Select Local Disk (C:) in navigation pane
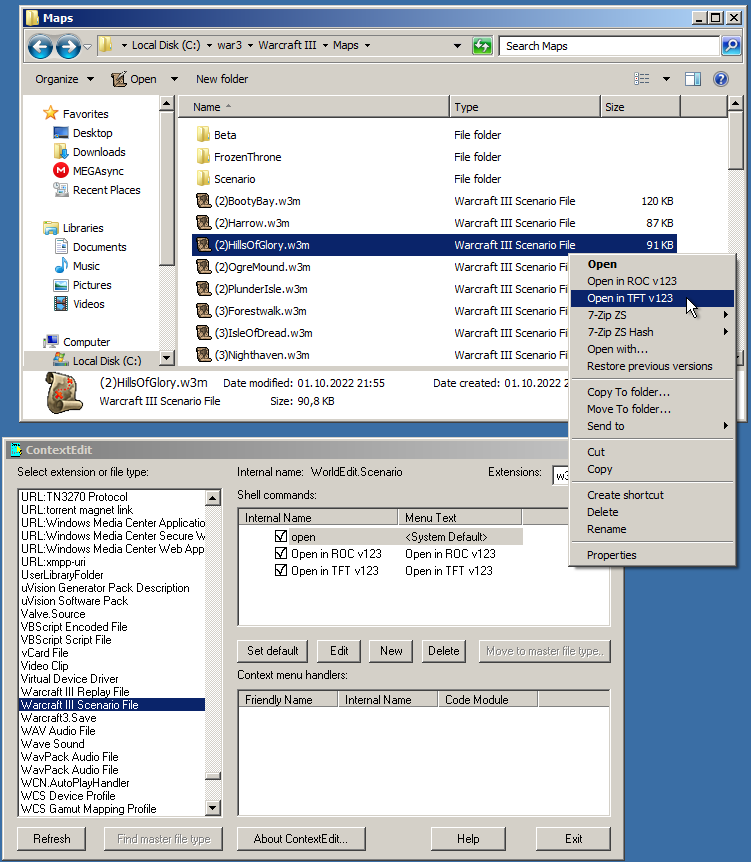 97,361
